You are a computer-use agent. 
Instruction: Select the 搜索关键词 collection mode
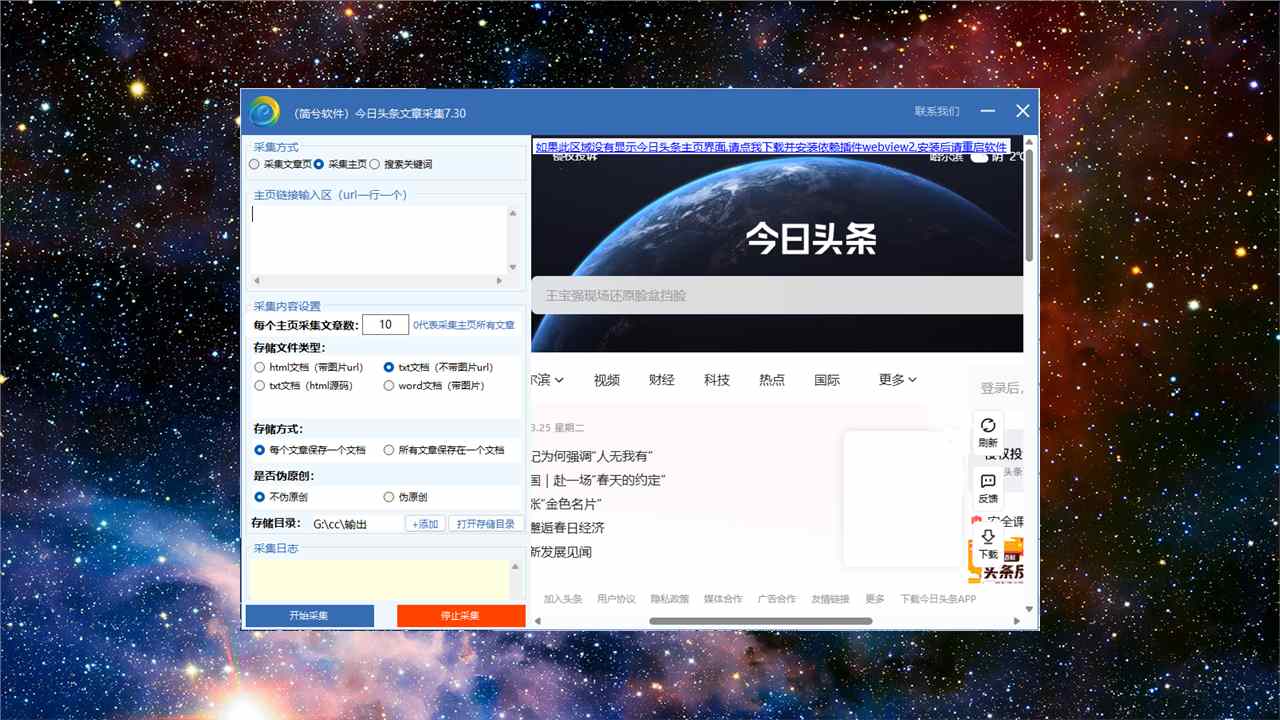tap(375, 164)
